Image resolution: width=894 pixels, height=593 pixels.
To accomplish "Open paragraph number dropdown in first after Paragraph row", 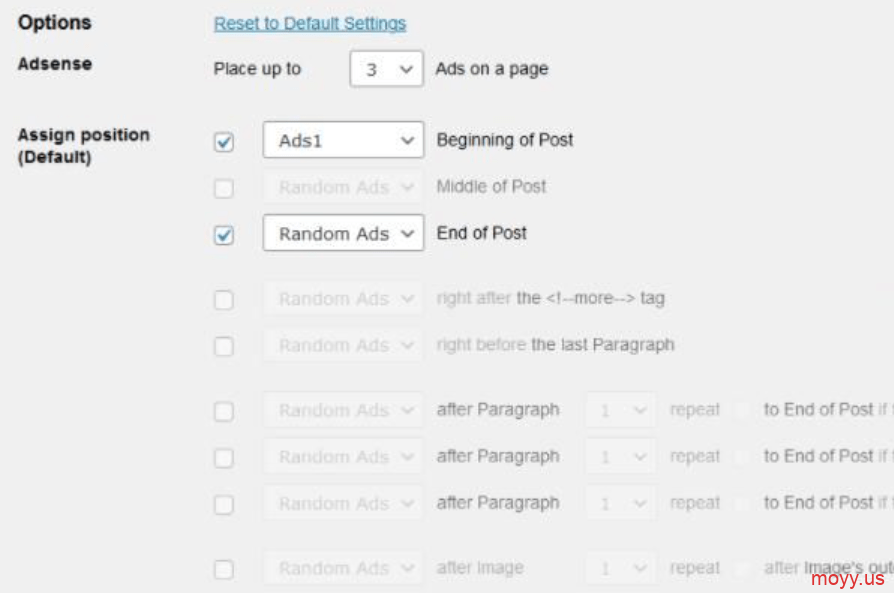I will 620,410.
